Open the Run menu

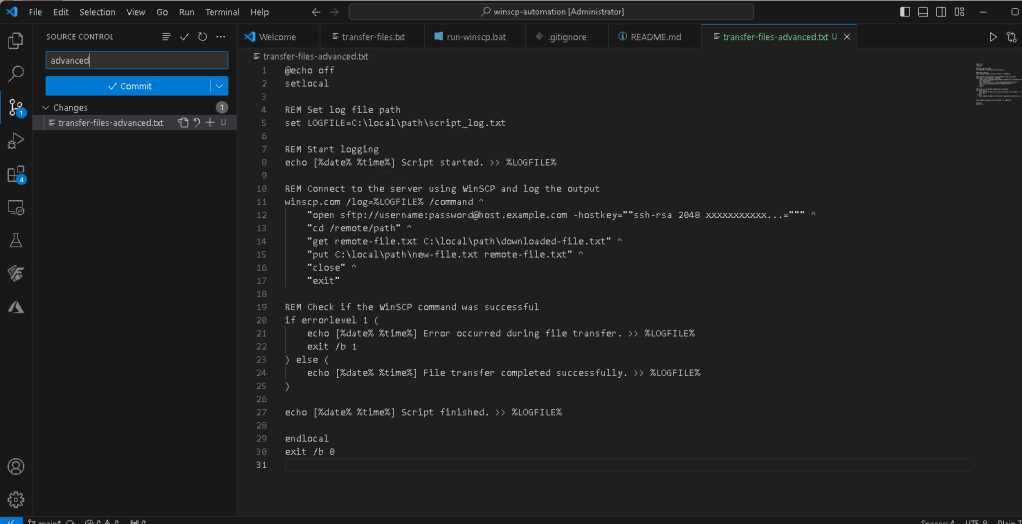click(186, 12)
